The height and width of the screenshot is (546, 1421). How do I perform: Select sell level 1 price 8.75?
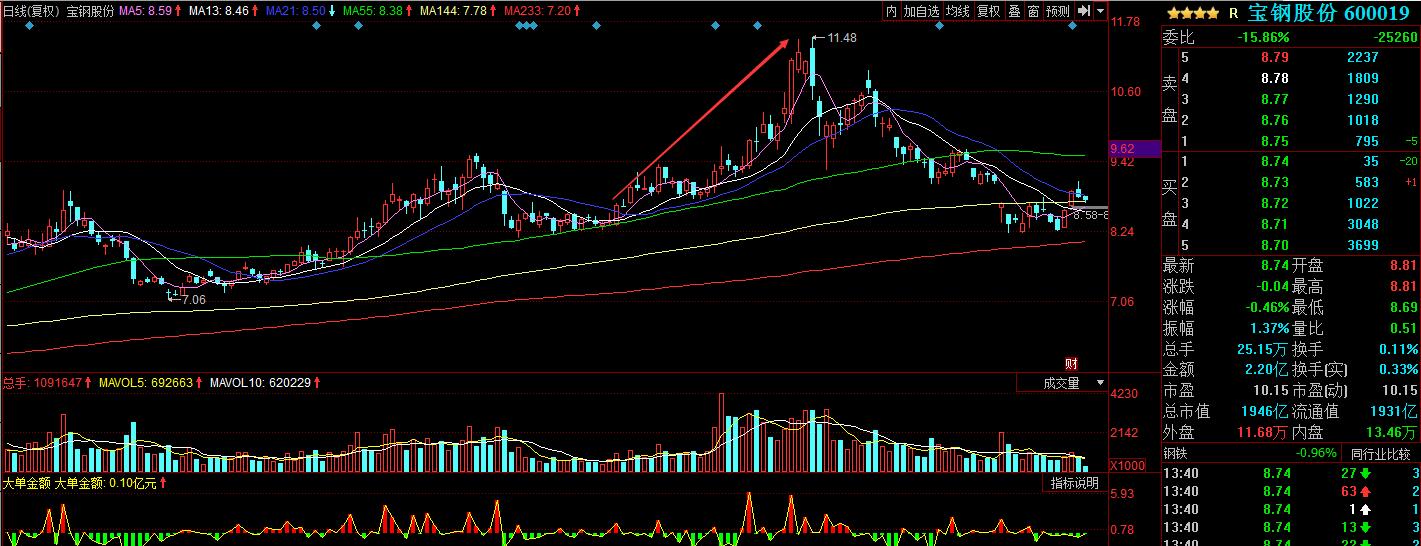pos(1274,142)
